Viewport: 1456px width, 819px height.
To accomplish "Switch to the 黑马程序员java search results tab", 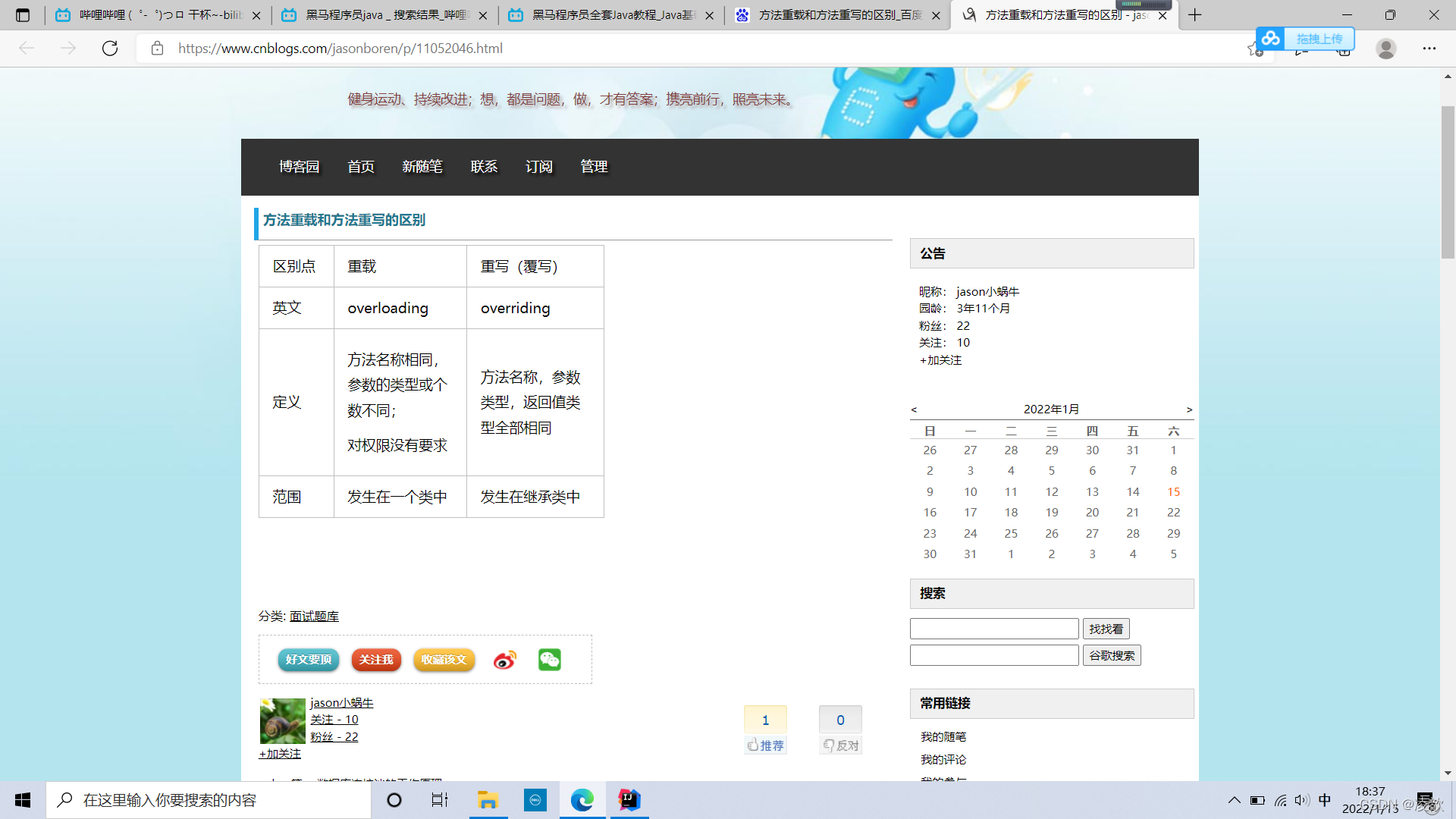I will point(385,15).
